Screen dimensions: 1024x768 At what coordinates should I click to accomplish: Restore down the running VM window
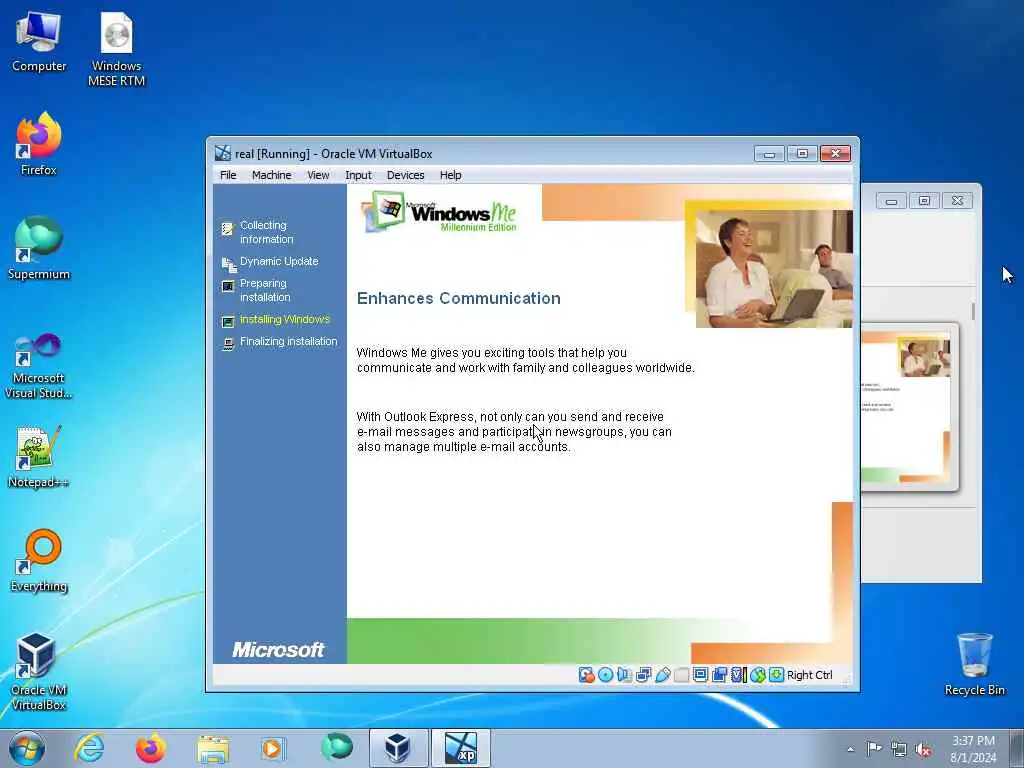802,153
